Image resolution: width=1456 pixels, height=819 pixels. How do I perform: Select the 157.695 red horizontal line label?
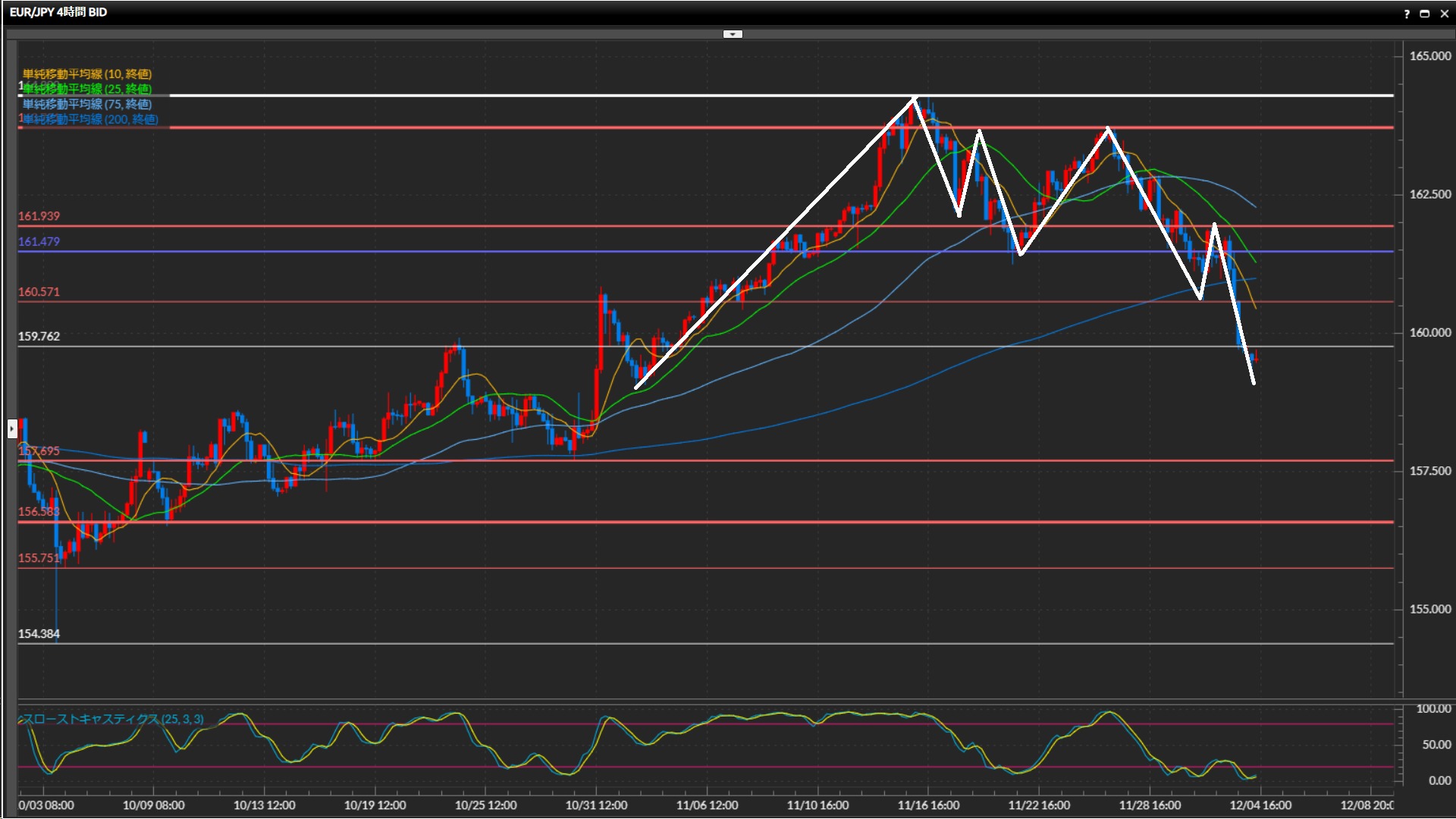coord(39,451)
